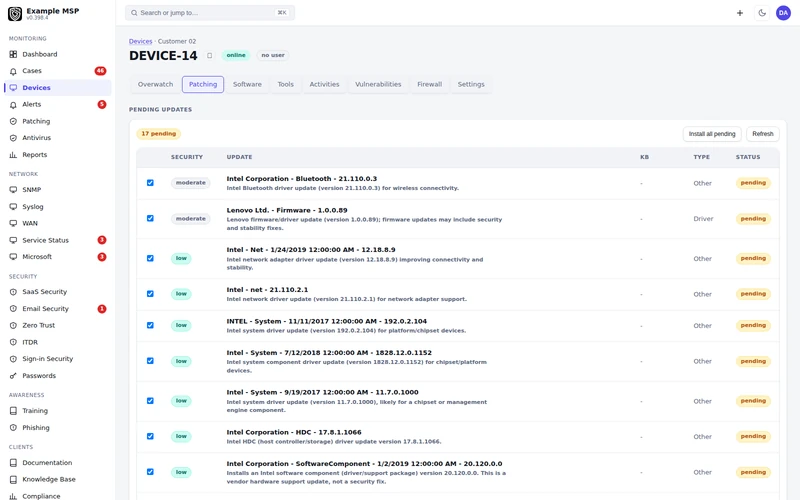This screenshot has height=500, width=800.
Task: Open the Vulnerabilities tab
Action: 378,84
